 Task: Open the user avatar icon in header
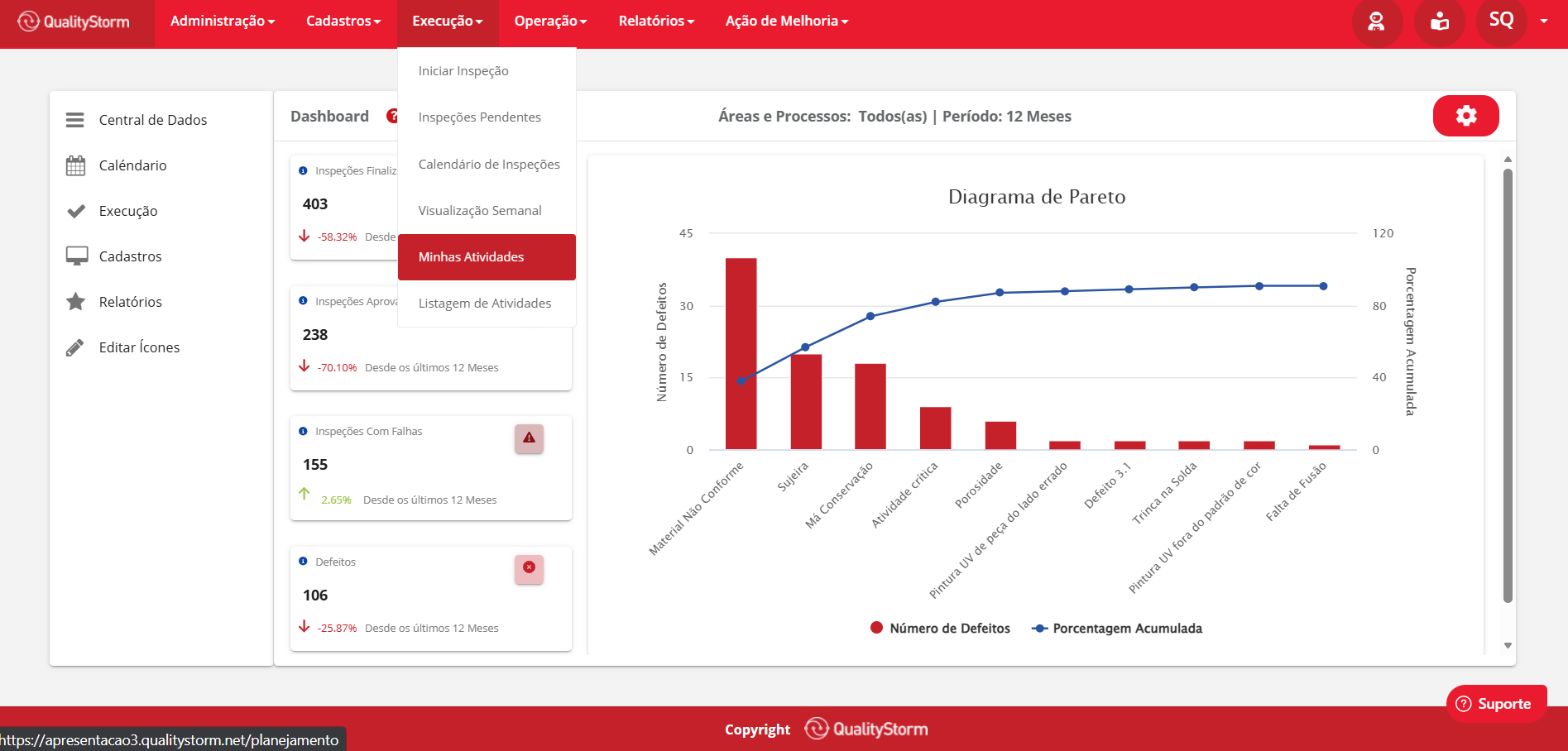tap(1376, 22)
